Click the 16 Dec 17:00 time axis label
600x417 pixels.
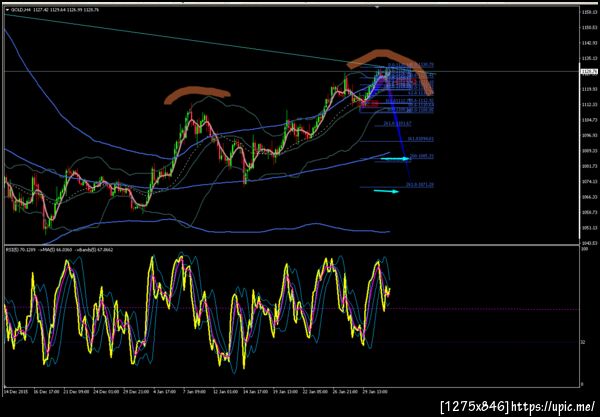point(46,392)
